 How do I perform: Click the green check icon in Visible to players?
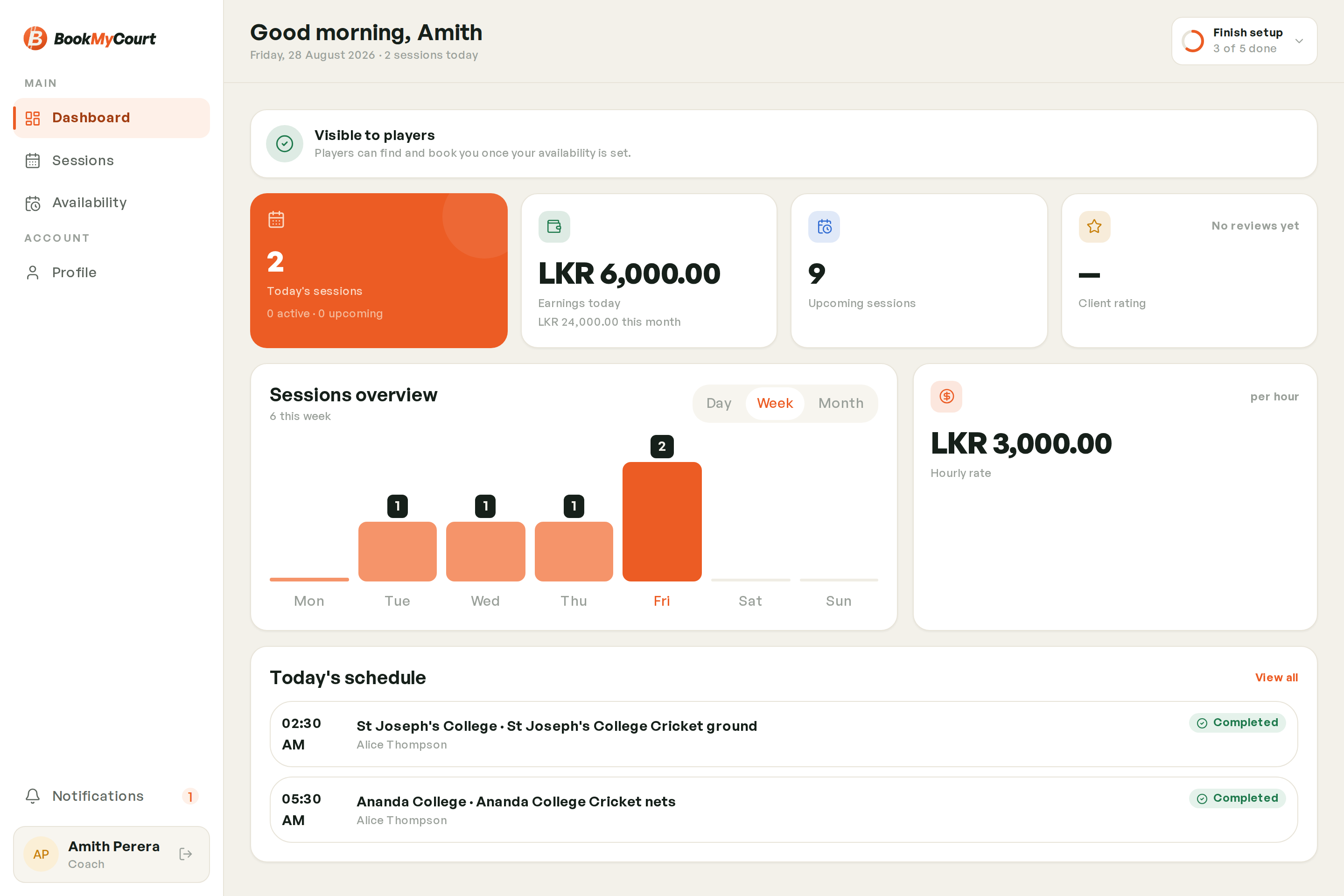(x=285, y=143)
